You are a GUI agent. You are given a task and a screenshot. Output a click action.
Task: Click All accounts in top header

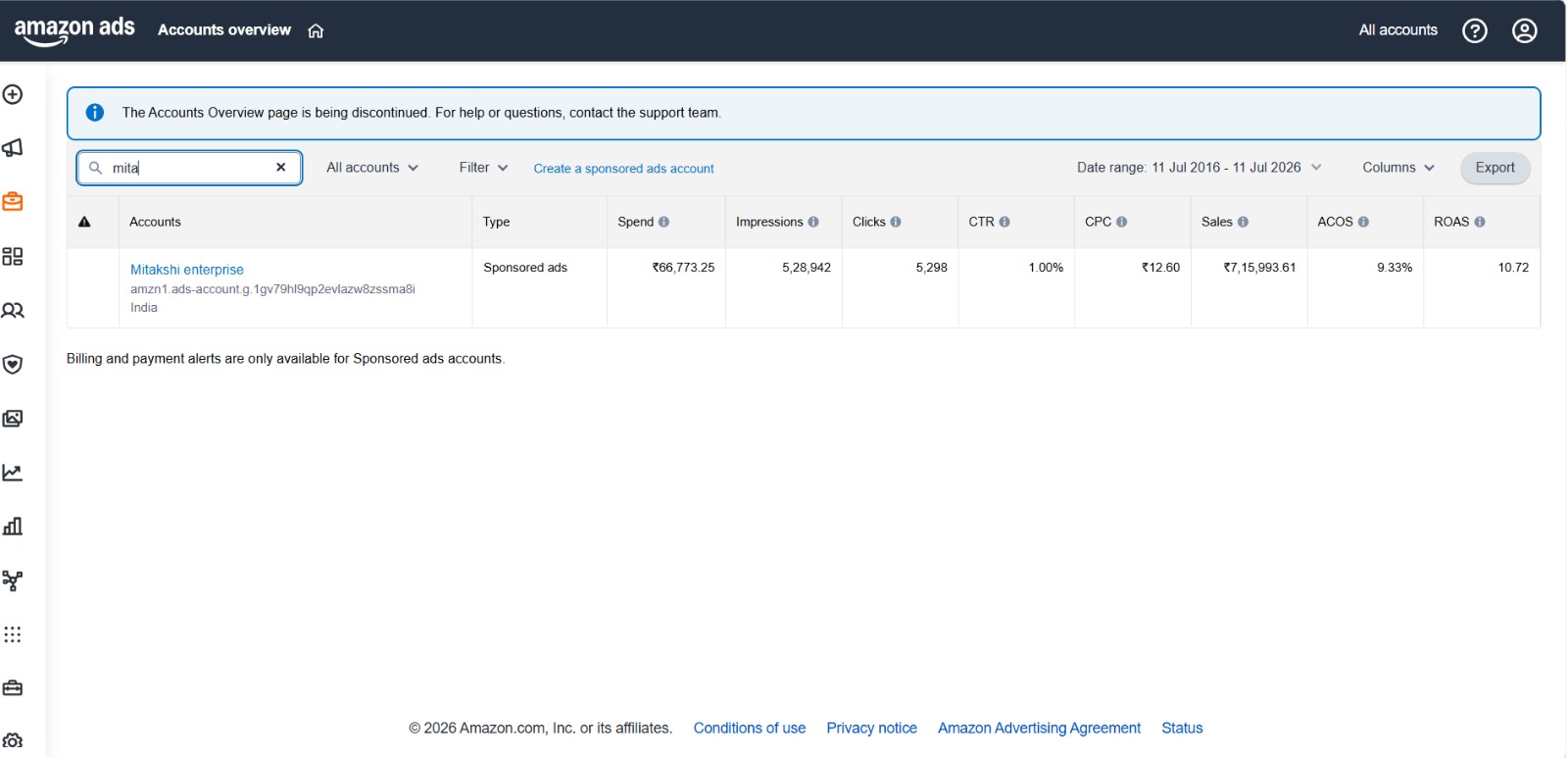point(1397,30)
